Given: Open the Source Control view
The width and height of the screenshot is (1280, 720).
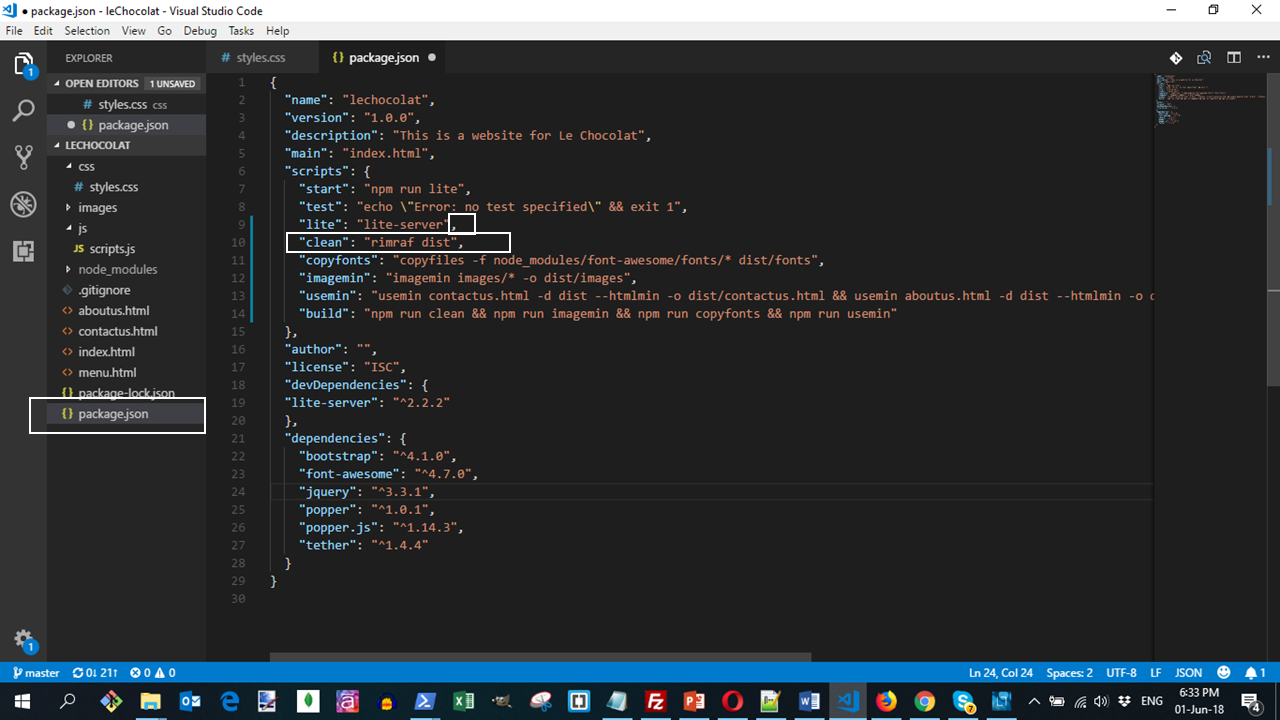Looking at the screenshot, I should pos(23,157).
